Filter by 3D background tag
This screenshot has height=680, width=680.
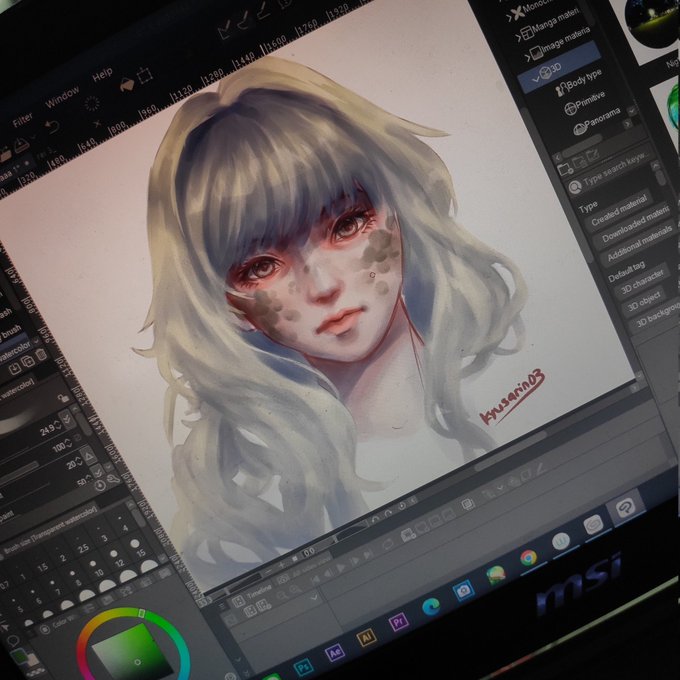657,315
